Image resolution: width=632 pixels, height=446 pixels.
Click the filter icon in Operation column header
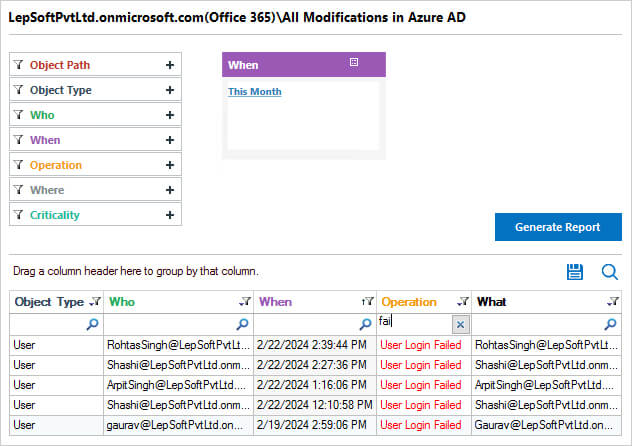(x=463, y=302)
